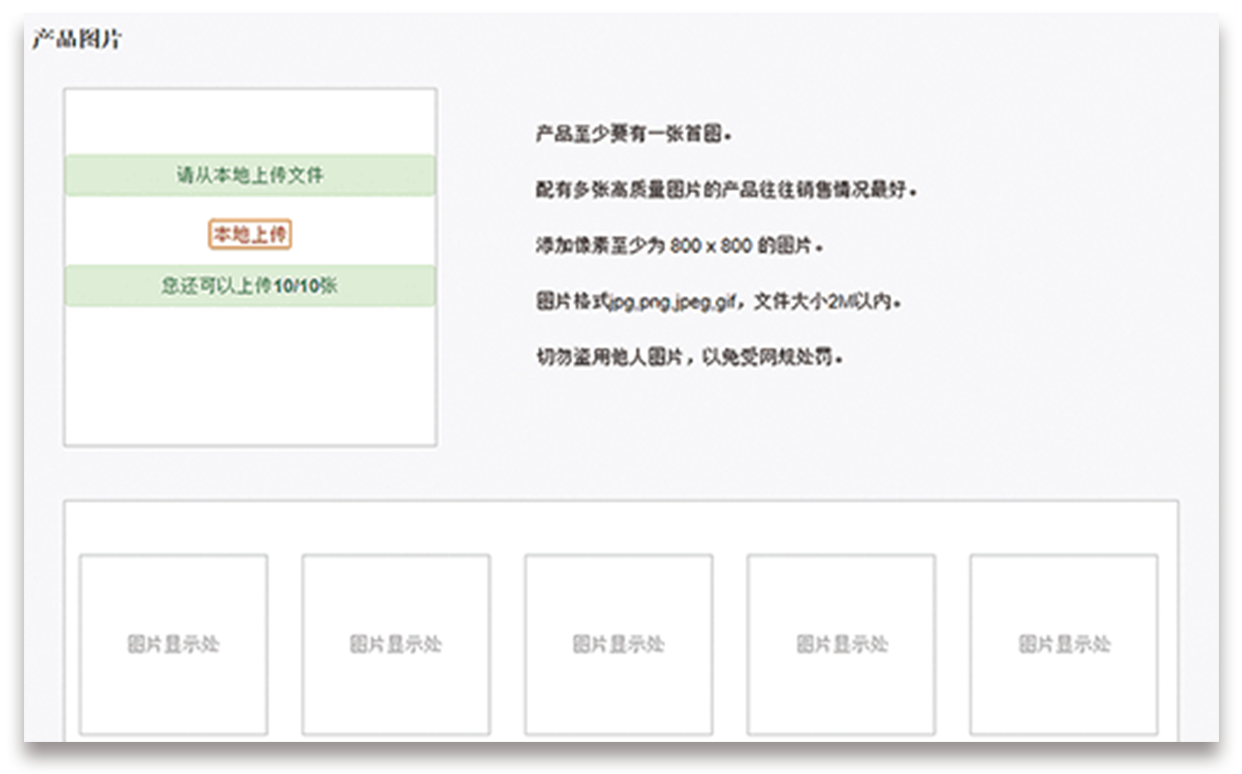The height and width of the screenshot is (774, 1242).
Task: Select the text 产品至少要有一张首图
Action: coord(634,134)
